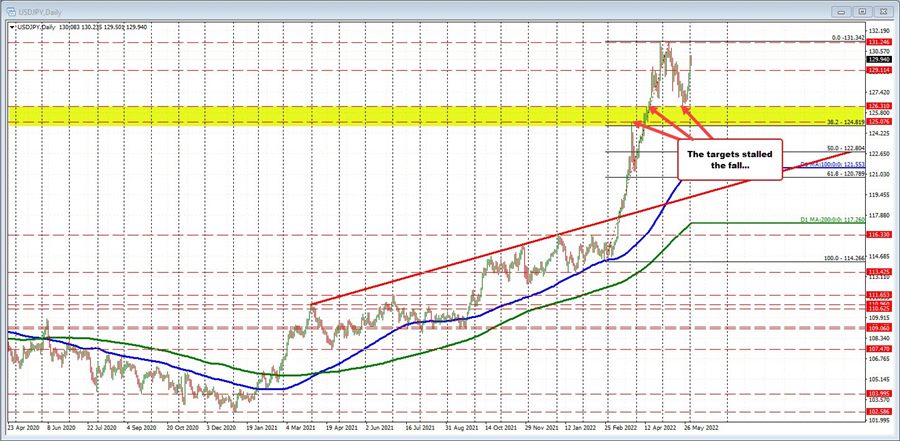This screenshot has height=441, width=900.
Task: Select the red 107.470 price level label
Action: tap(879, 349)
